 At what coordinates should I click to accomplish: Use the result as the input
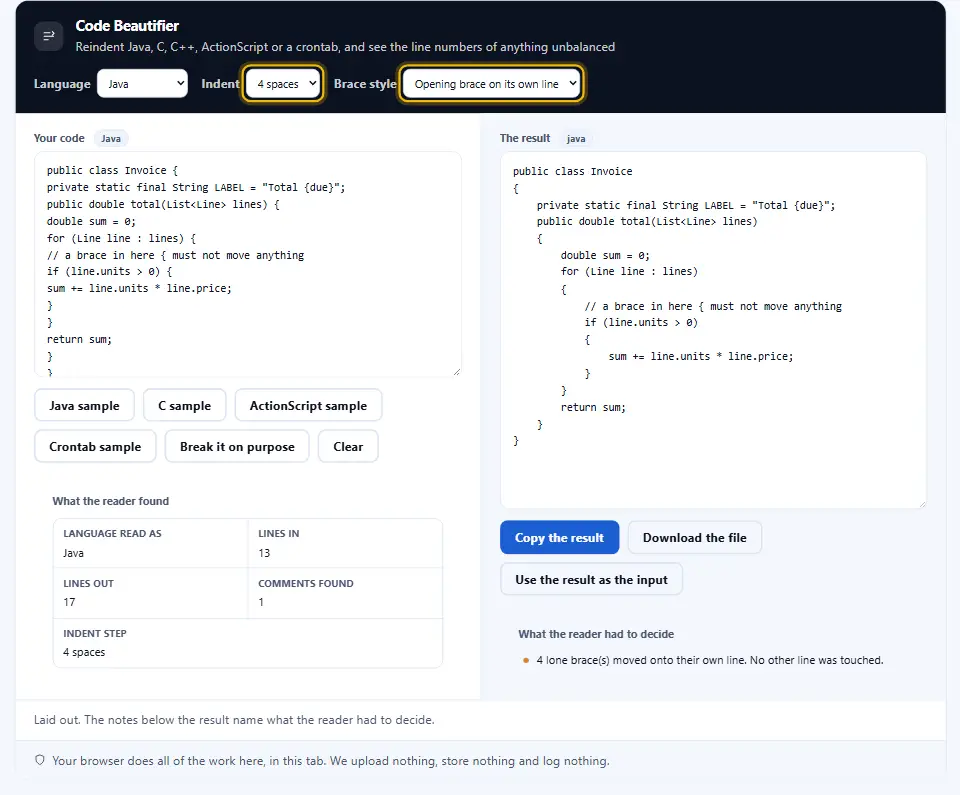click(x=591, y=579)
